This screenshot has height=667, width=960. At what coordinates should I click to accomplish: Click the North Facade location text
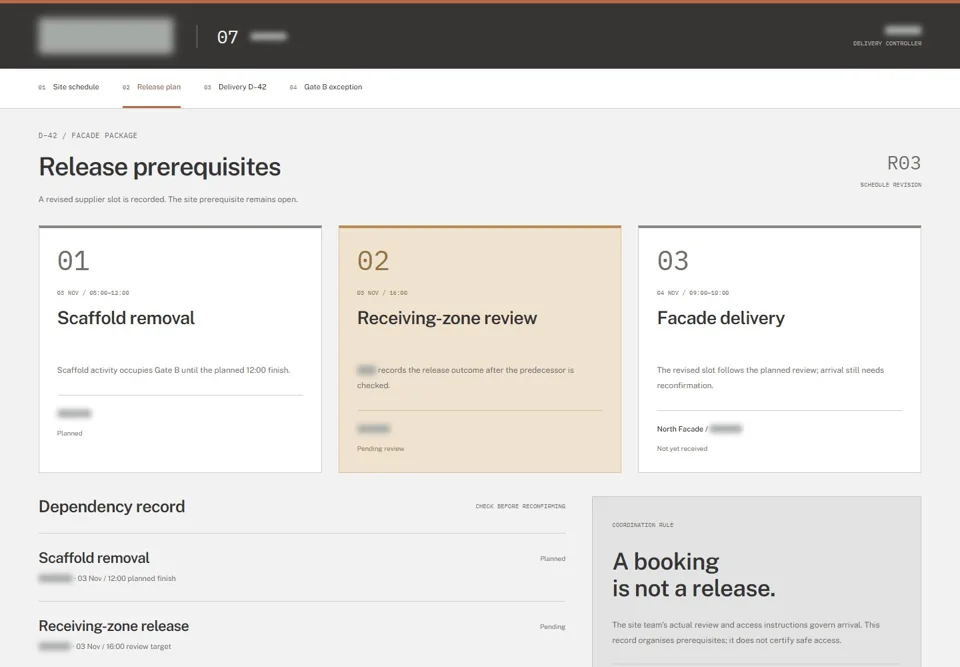pyautogui.click(x=680, y=429)
